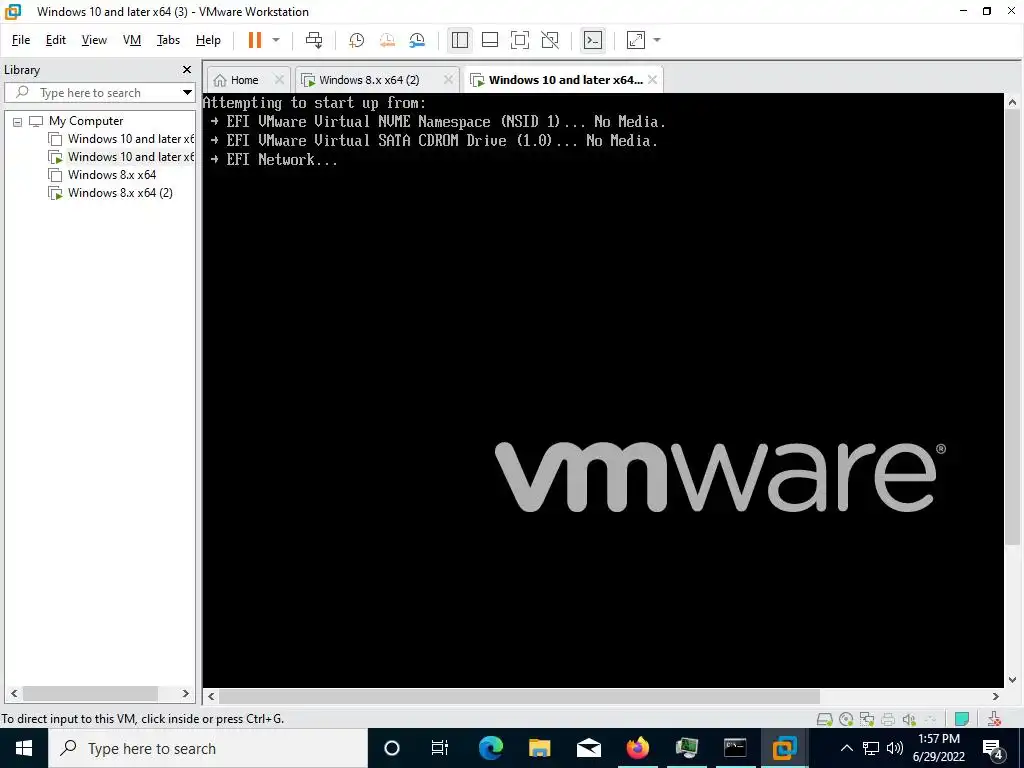Open the Tabs menu

168,40
